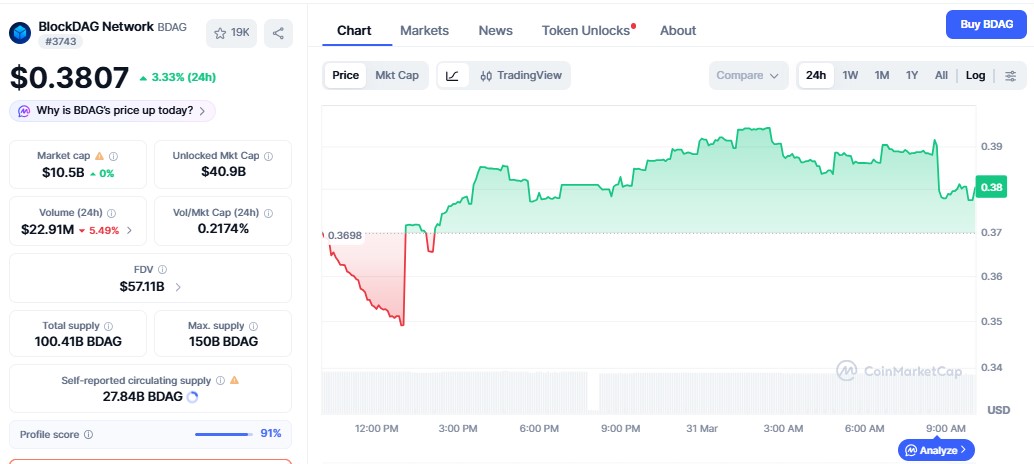Select 1M time range
This screenshot has height=464, width=1034.
(x=882, y=75)
